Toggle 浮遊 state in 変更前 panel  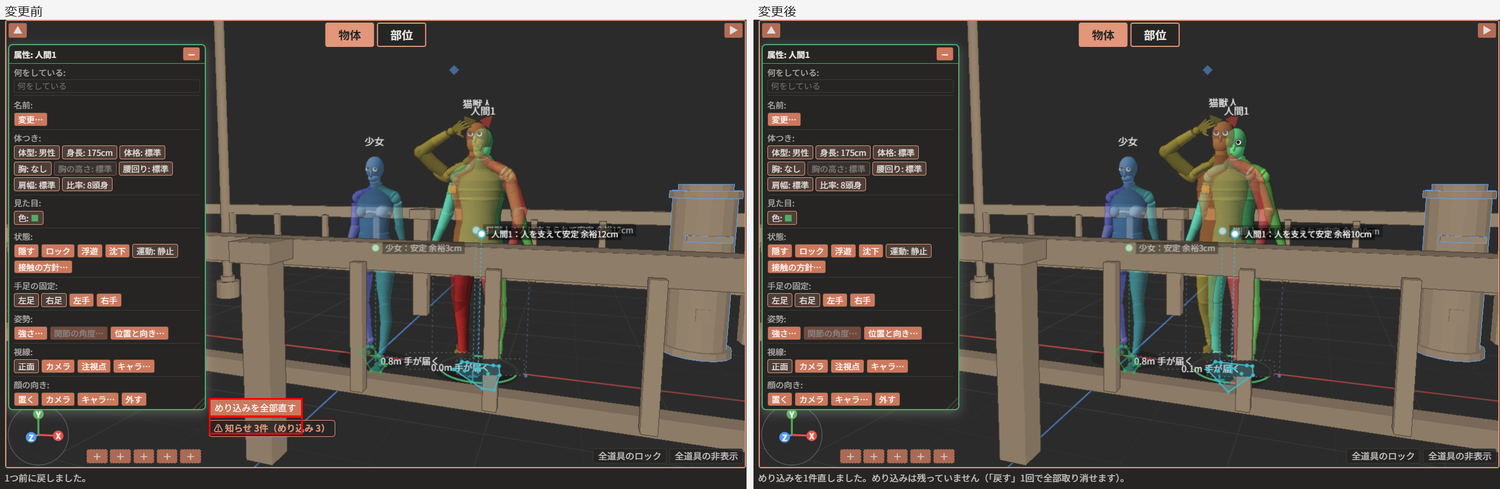[89, 251]
